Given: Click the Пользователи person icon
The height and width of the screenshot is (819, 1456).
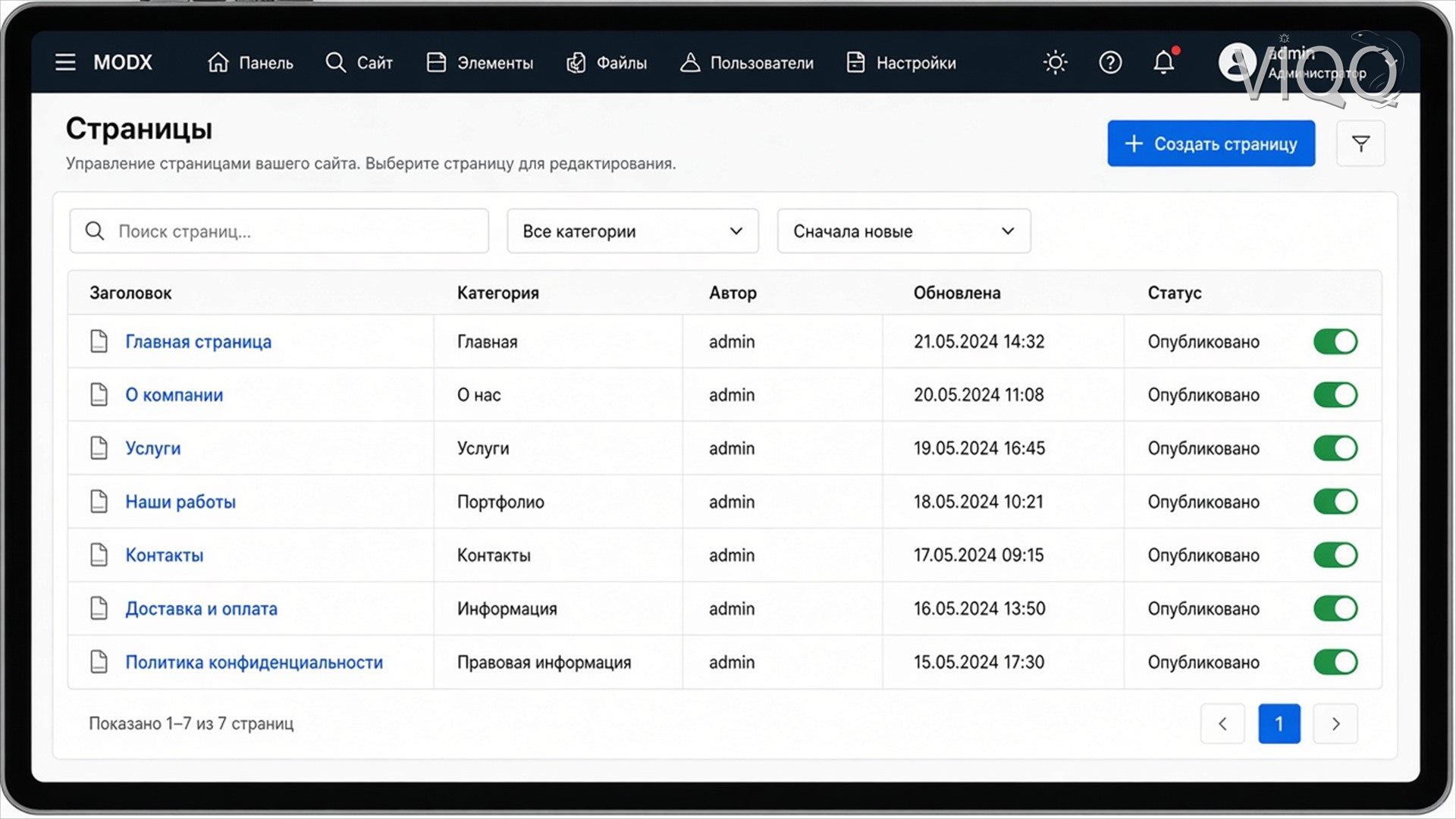Looking at the screenshot, I should point(689,62).
